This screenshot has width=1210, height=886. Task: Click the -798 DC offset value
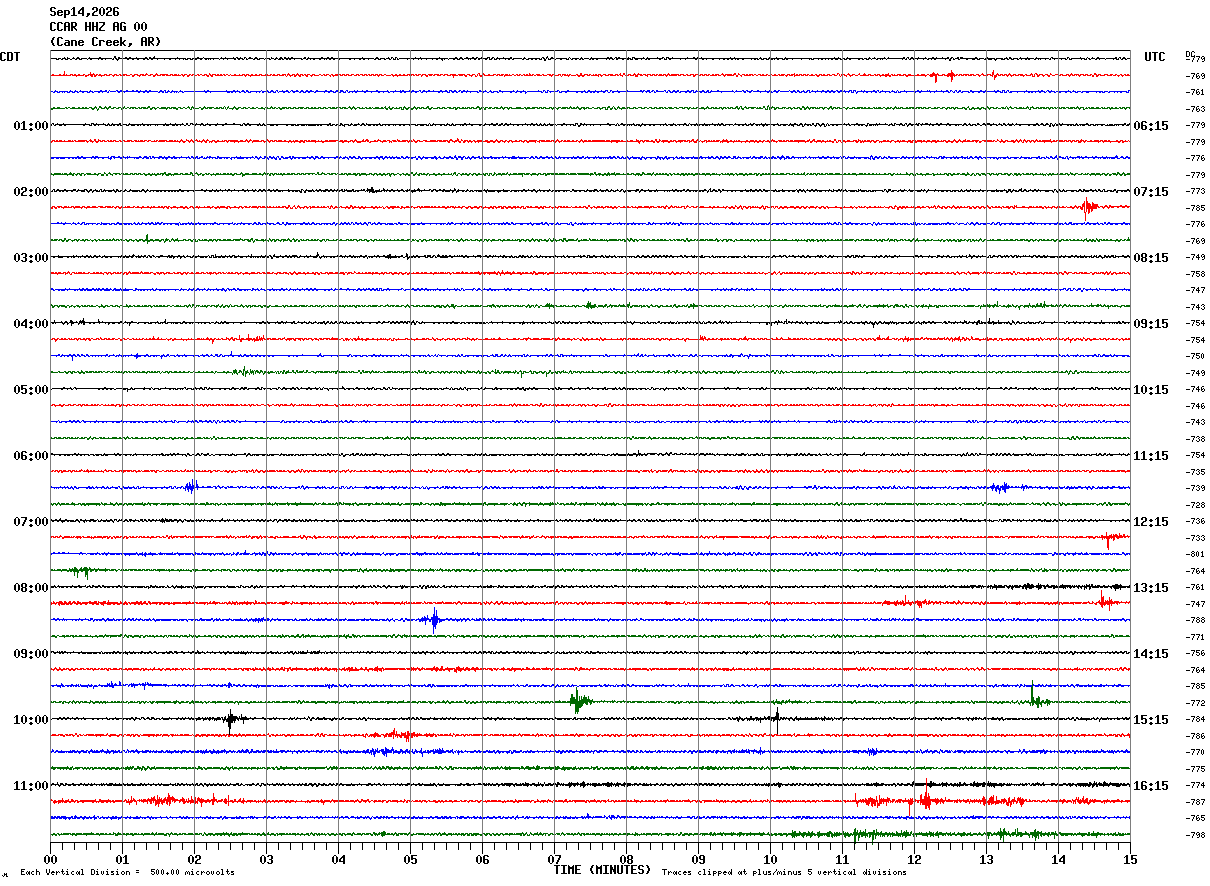click(x=1195, y=835)
